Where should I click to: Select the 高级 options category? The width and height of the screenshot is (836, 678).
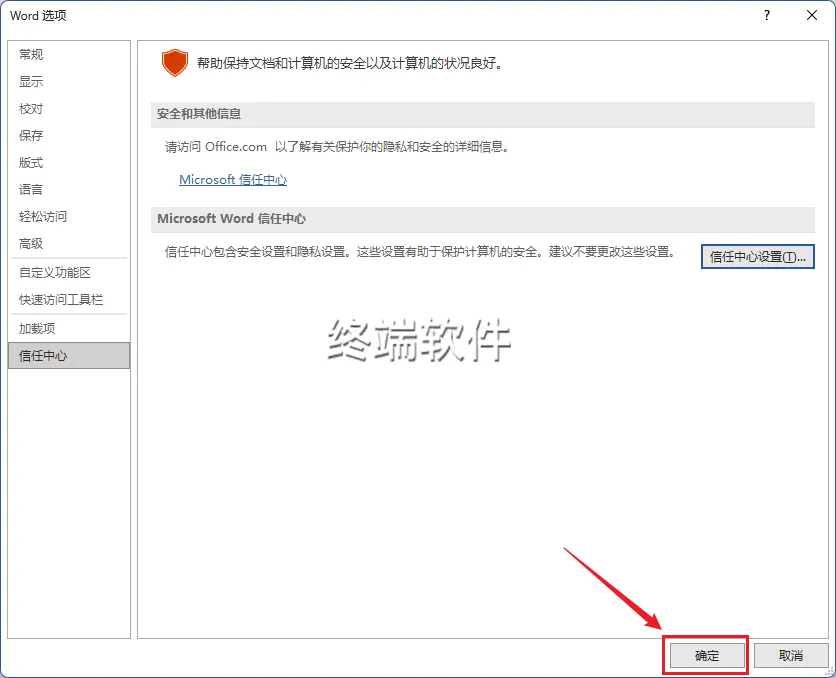pos(69,244)
